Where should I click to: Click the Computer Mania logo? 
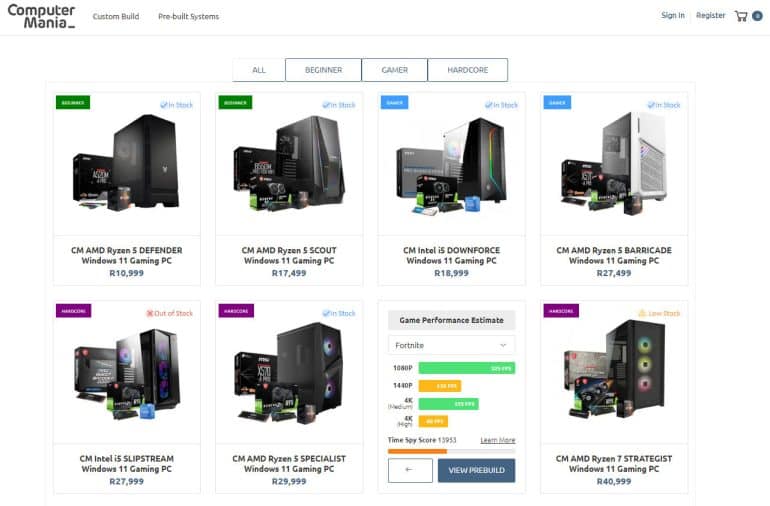coord(41,16)
